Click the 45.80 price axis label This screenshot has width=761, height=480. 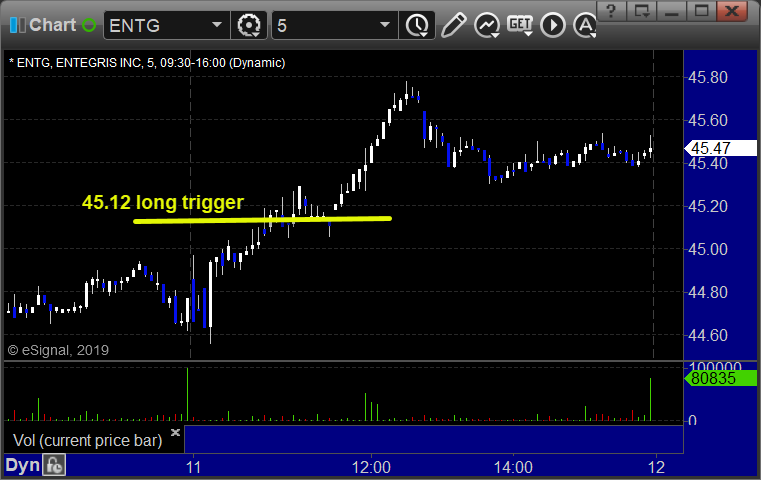pyautogui.click(x=708, y=77)
